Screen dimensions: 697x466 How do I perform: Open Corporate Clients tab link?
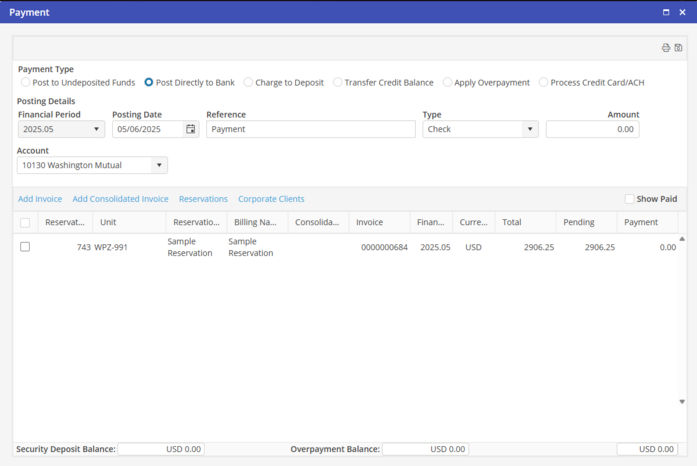pyautogui.click(x=271, y=199)
